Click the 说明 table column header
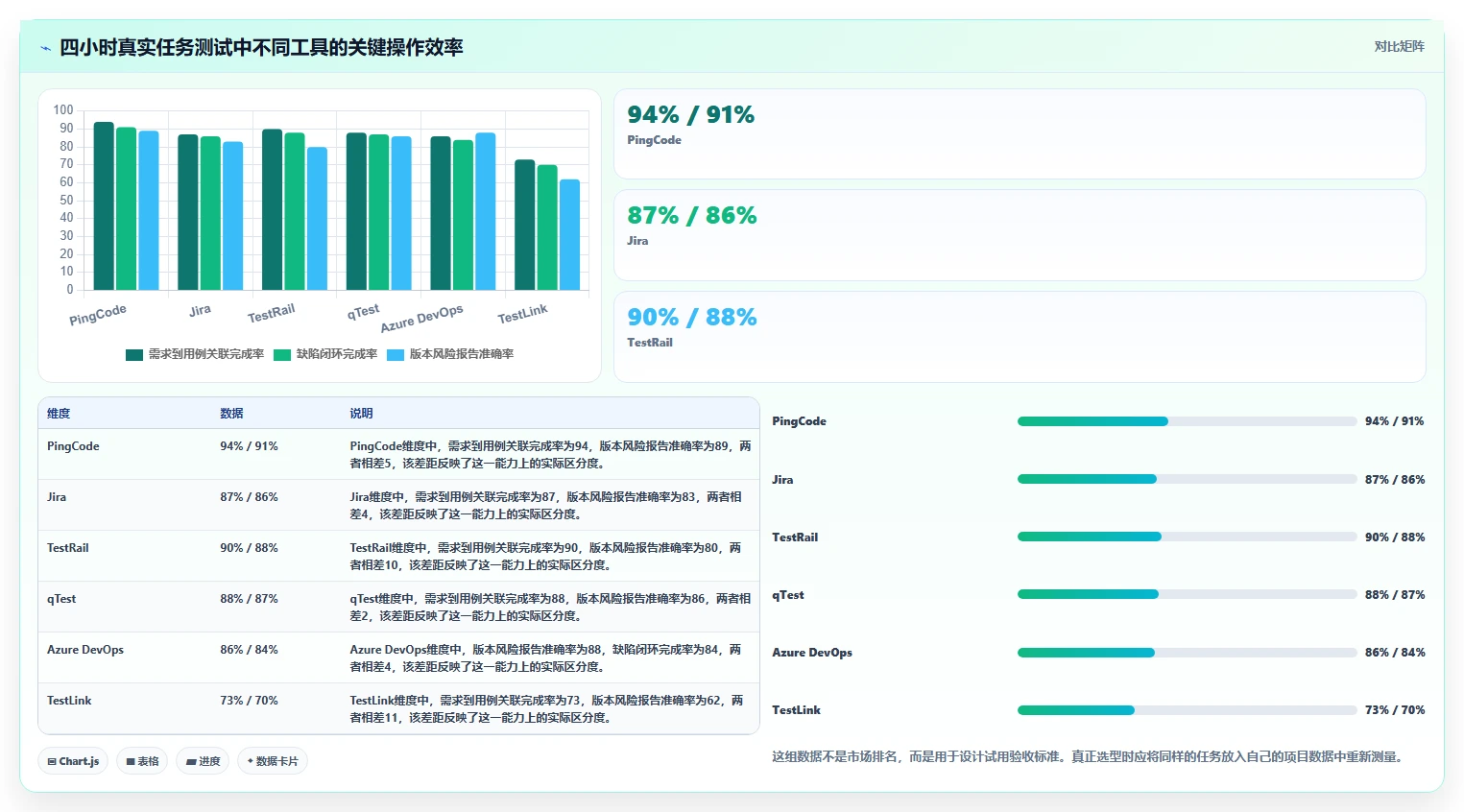The image size is (1464, 812). coord(361,414)
